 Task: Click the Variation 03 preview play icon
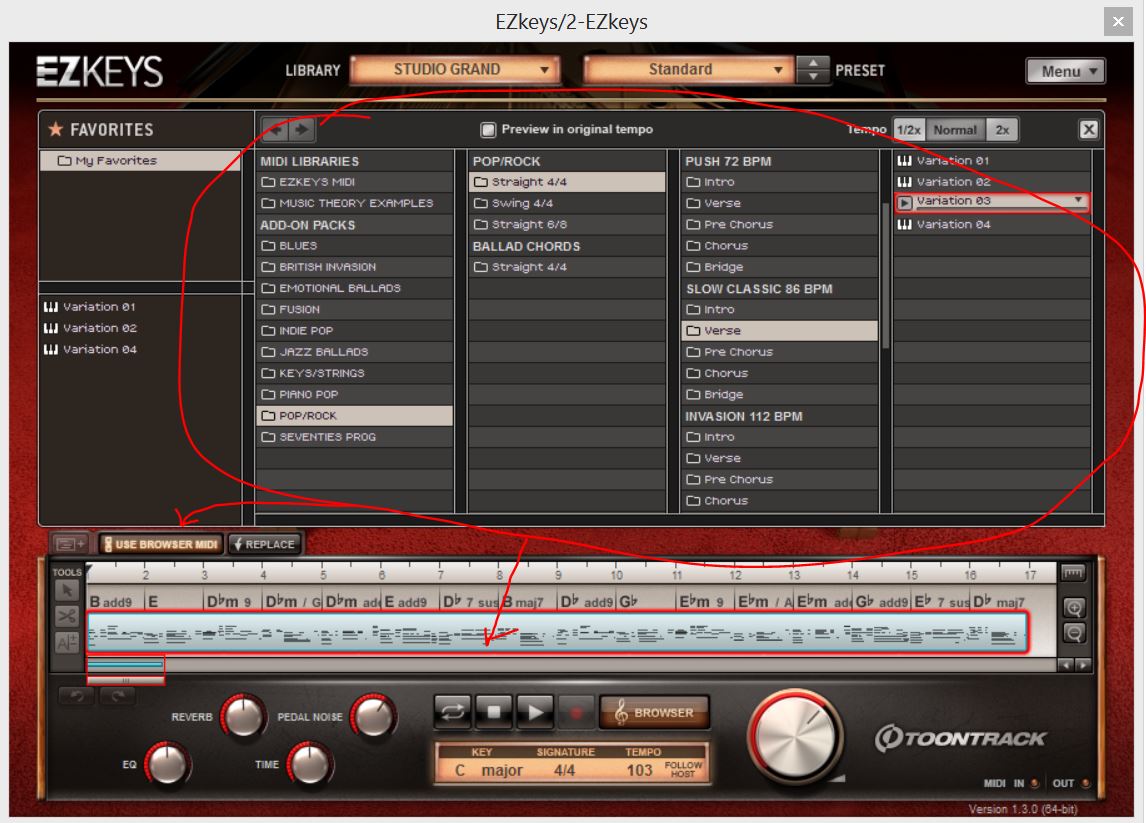click(905, 202)
